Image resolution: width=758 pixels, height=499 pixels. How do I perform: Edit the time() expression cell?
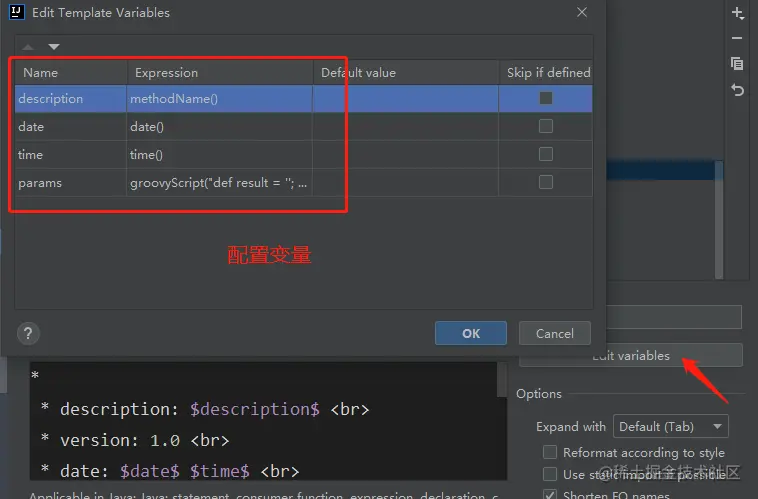[x=219, y=155]
